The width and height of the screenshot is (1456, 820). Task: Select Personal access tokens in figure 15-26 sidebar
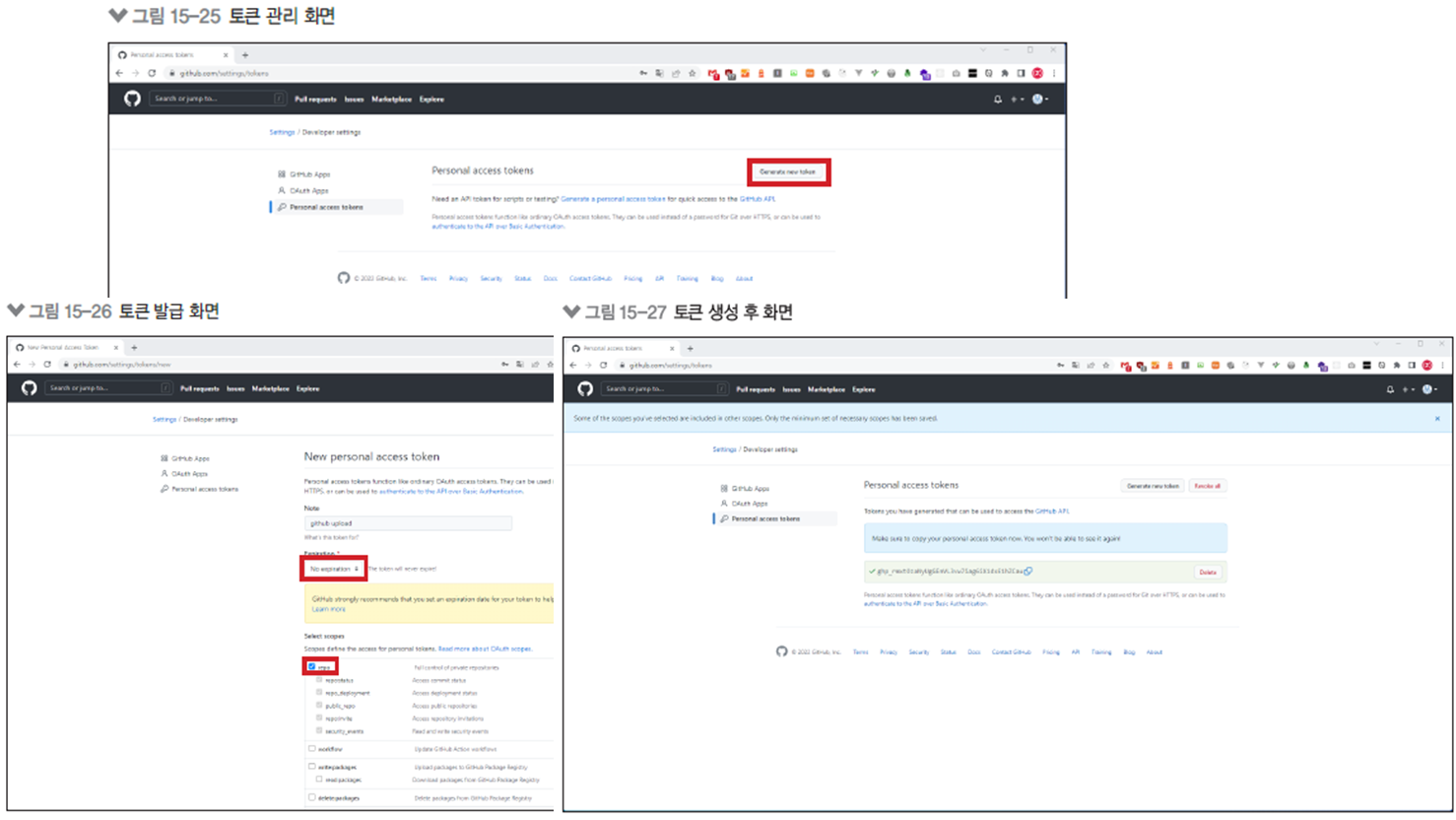204,489
